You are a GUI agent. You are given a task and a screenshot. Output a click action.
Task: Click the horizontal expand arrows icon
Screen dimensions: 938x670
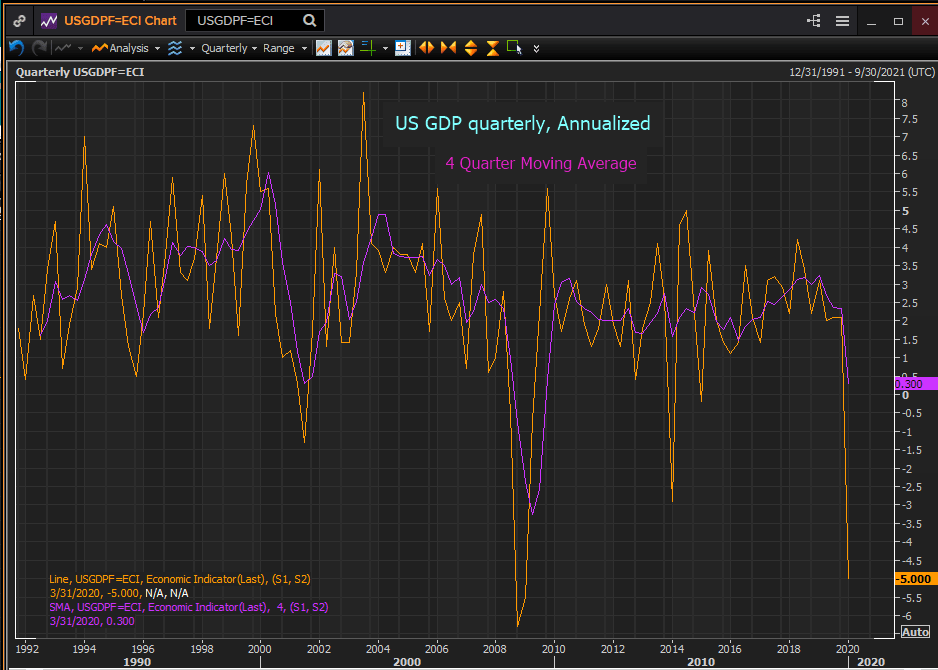coord(427,48)
